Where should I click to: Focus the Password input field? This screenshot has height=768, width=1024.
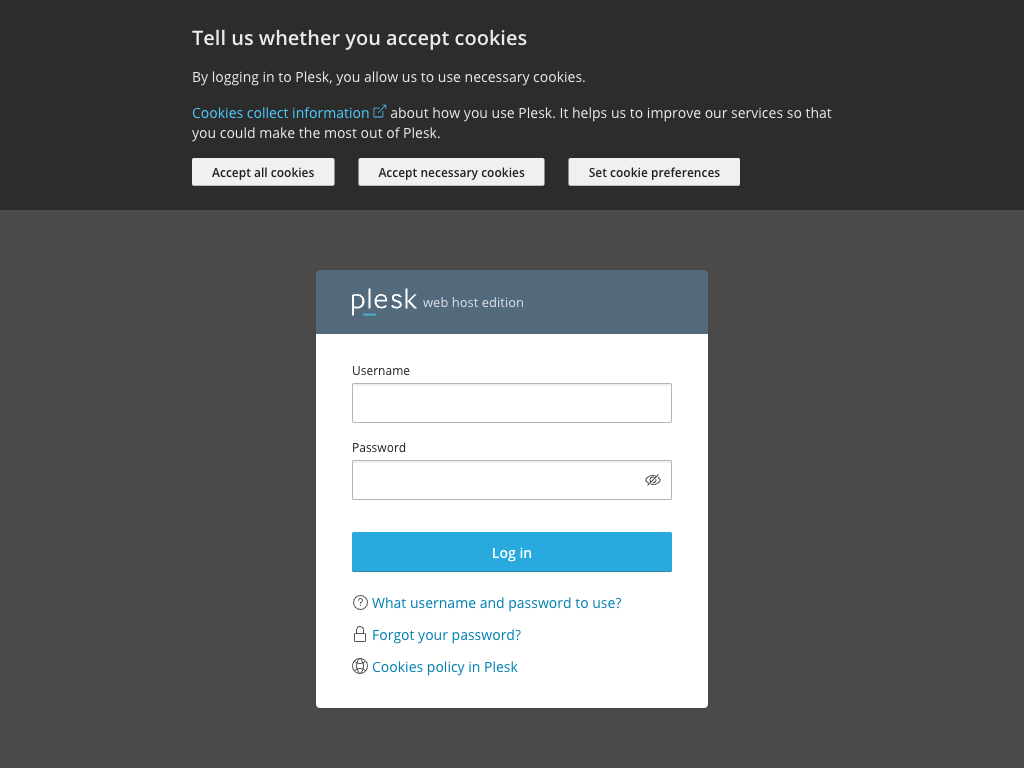coord(495,480)
